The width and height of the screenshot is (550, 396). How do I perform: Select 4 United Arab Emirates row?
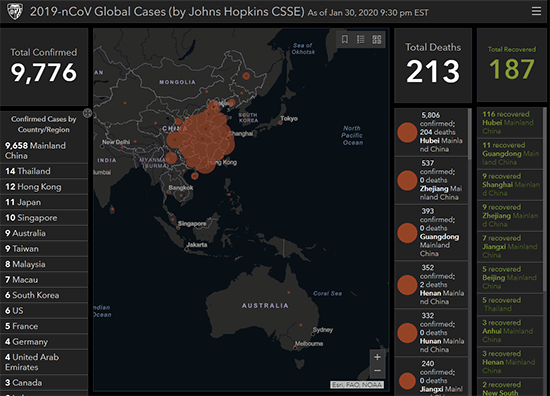[x=44, y=362]
